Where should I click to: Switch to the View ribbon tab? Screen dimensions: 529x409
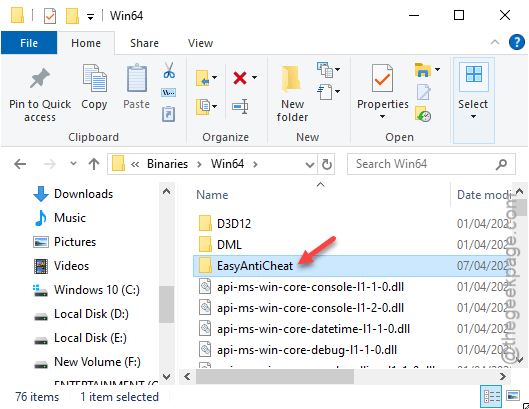pyautogui.click(x=200, y=43)
